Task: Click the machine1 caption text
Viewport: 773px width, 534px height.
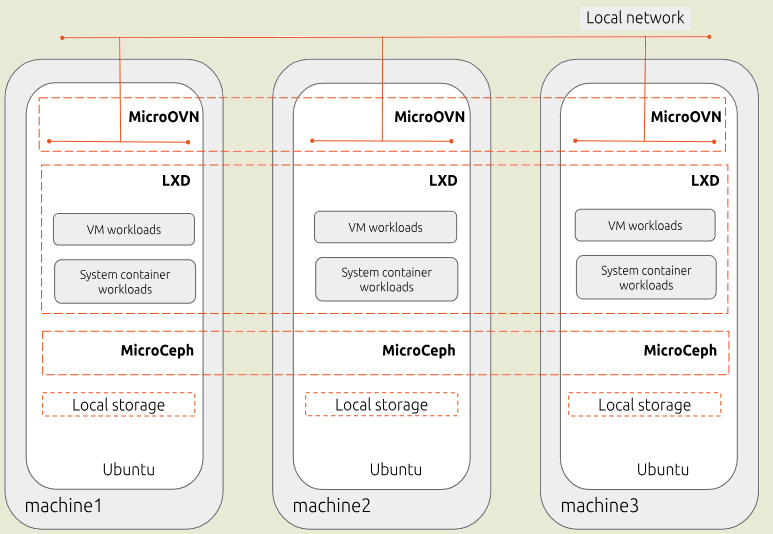Action: coord(64,506)
